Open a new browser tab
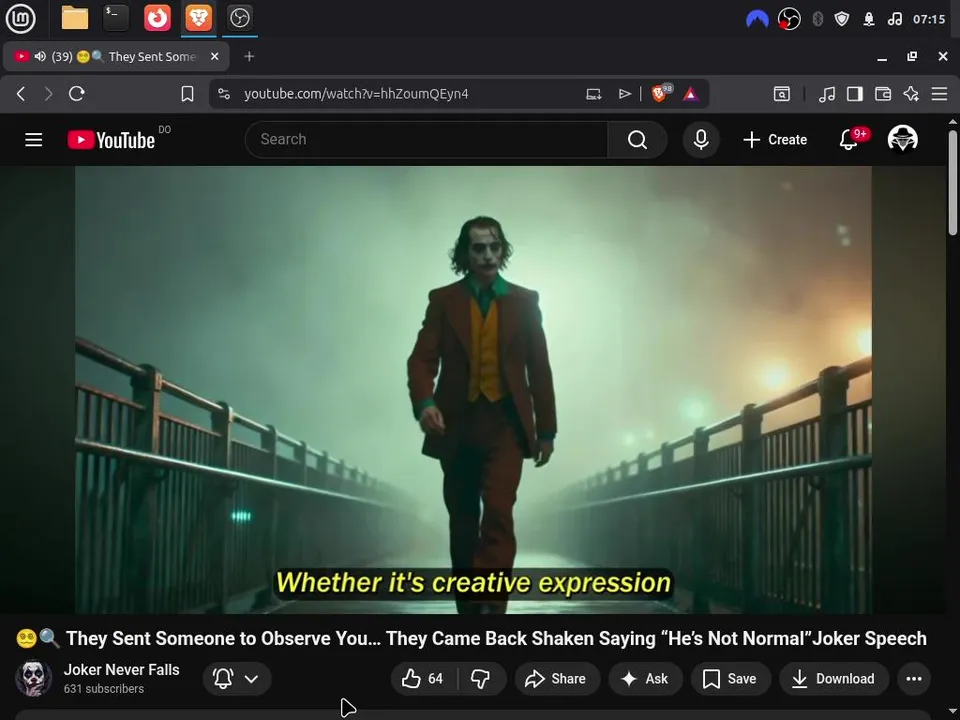960x720 pixels. coord(249,56)
